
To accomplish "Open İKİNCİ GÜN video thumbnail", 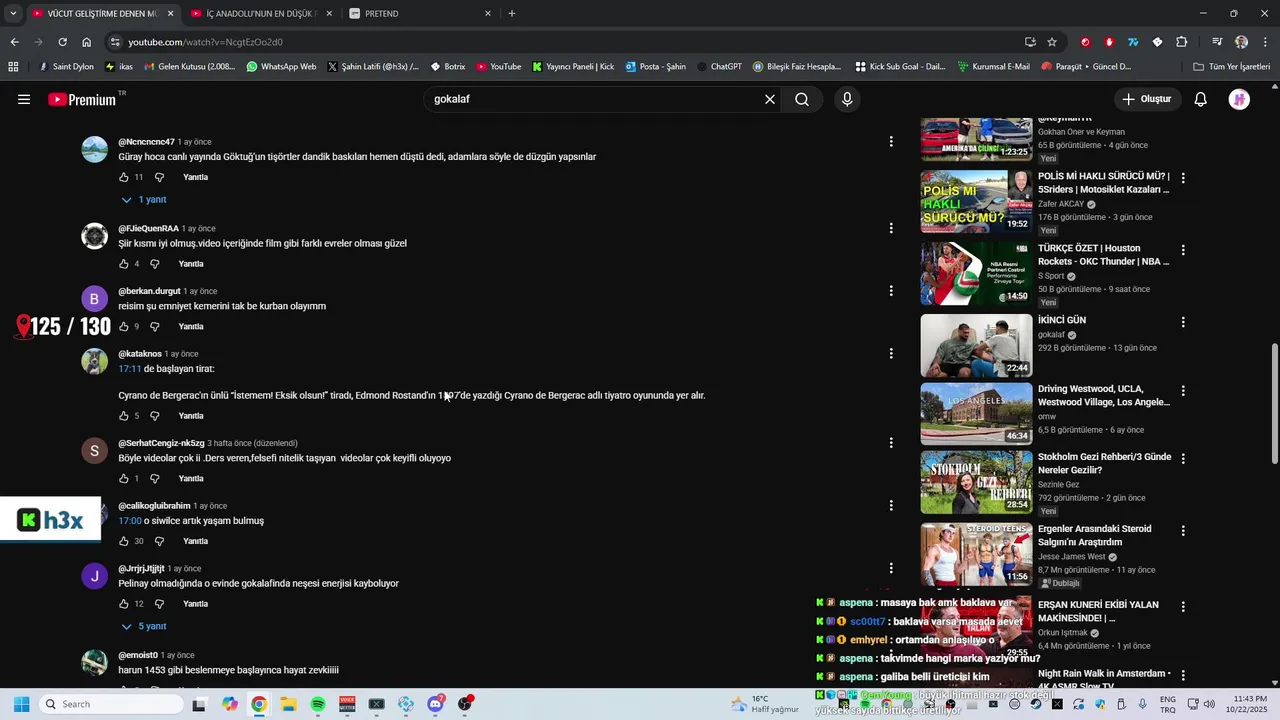I will [976, 345].
